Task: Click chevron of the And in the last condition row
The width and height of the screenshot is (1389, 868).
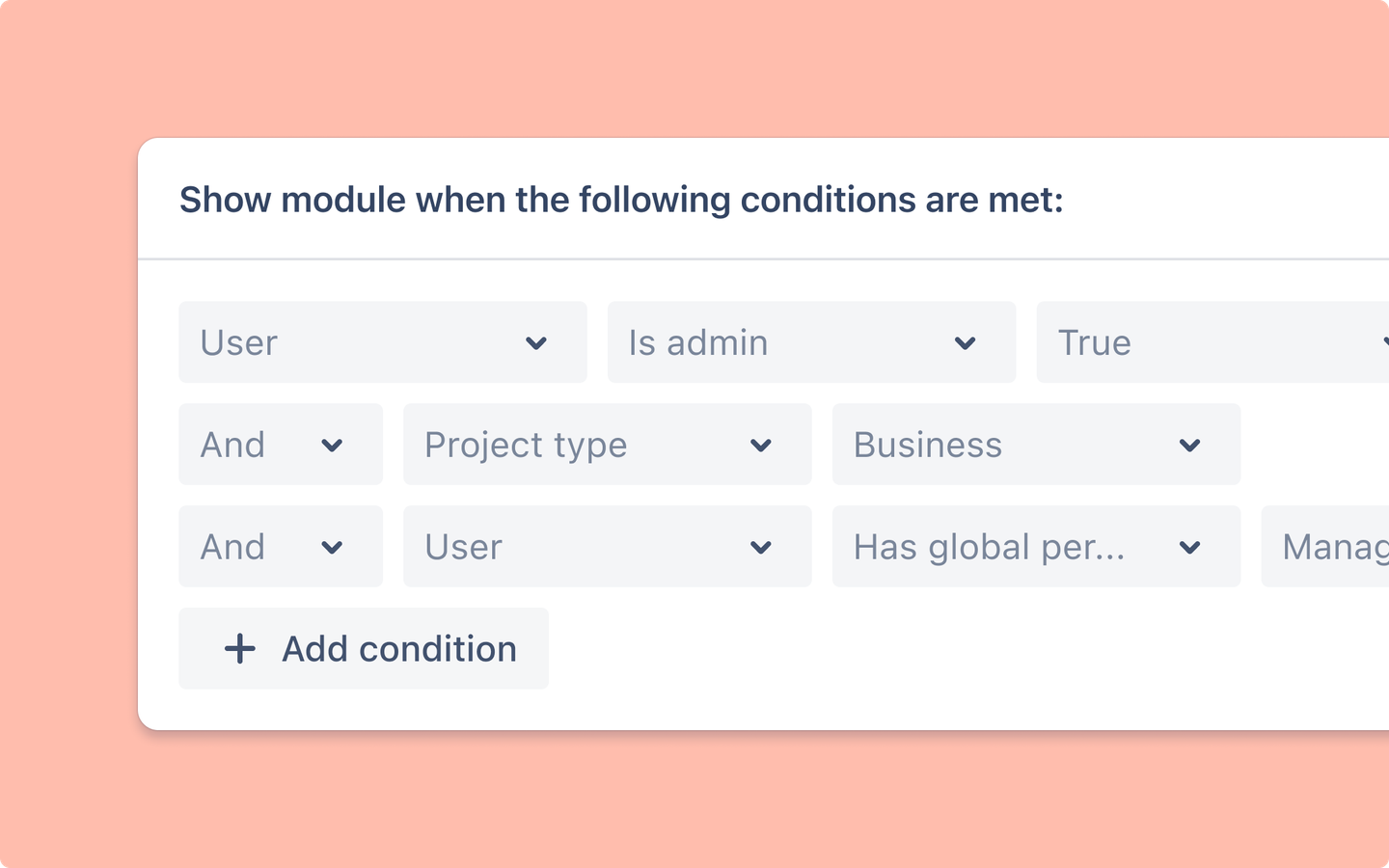Action: point(332,548)
